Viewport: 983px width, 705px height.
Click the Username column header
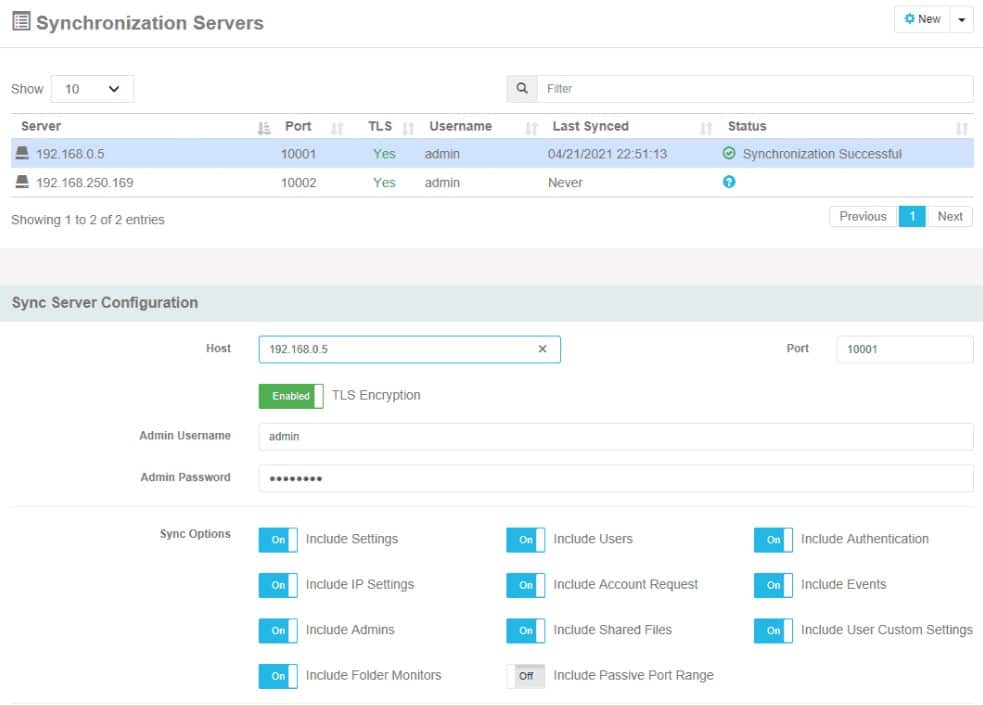460,126
